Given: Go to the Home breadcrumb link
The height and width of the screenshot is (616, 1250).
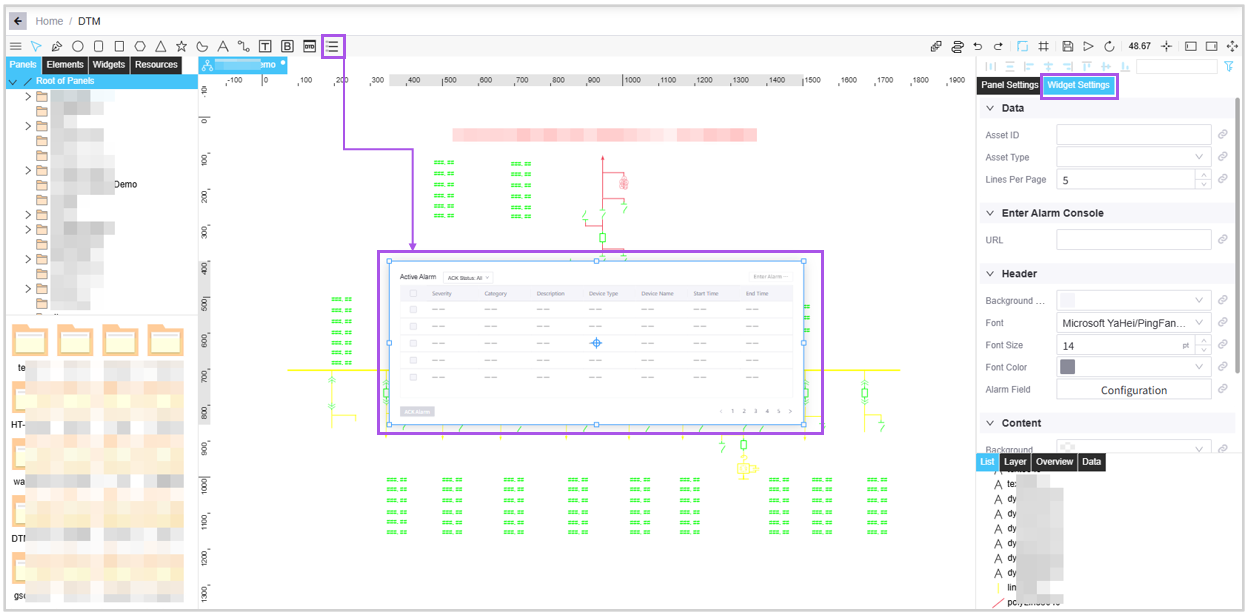Looking at the screenshot, I should click(x=49, y=21).
